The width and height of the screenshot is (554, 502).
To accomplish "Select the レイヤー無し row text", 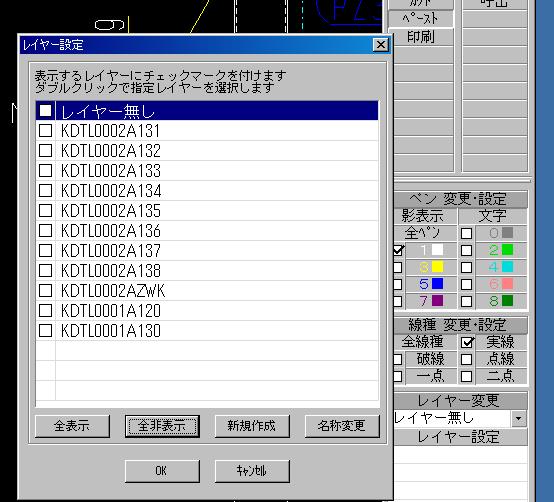I will pyautogui.click(x=108, y=112).
